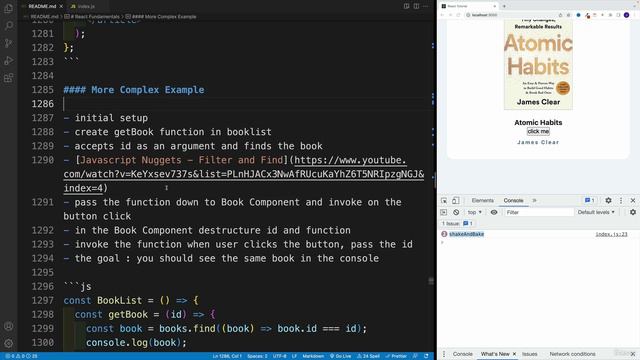The height and width of the screenshot is (360, 640).
Task: Open Console settings gear beside Default levels
Action: 633,212
